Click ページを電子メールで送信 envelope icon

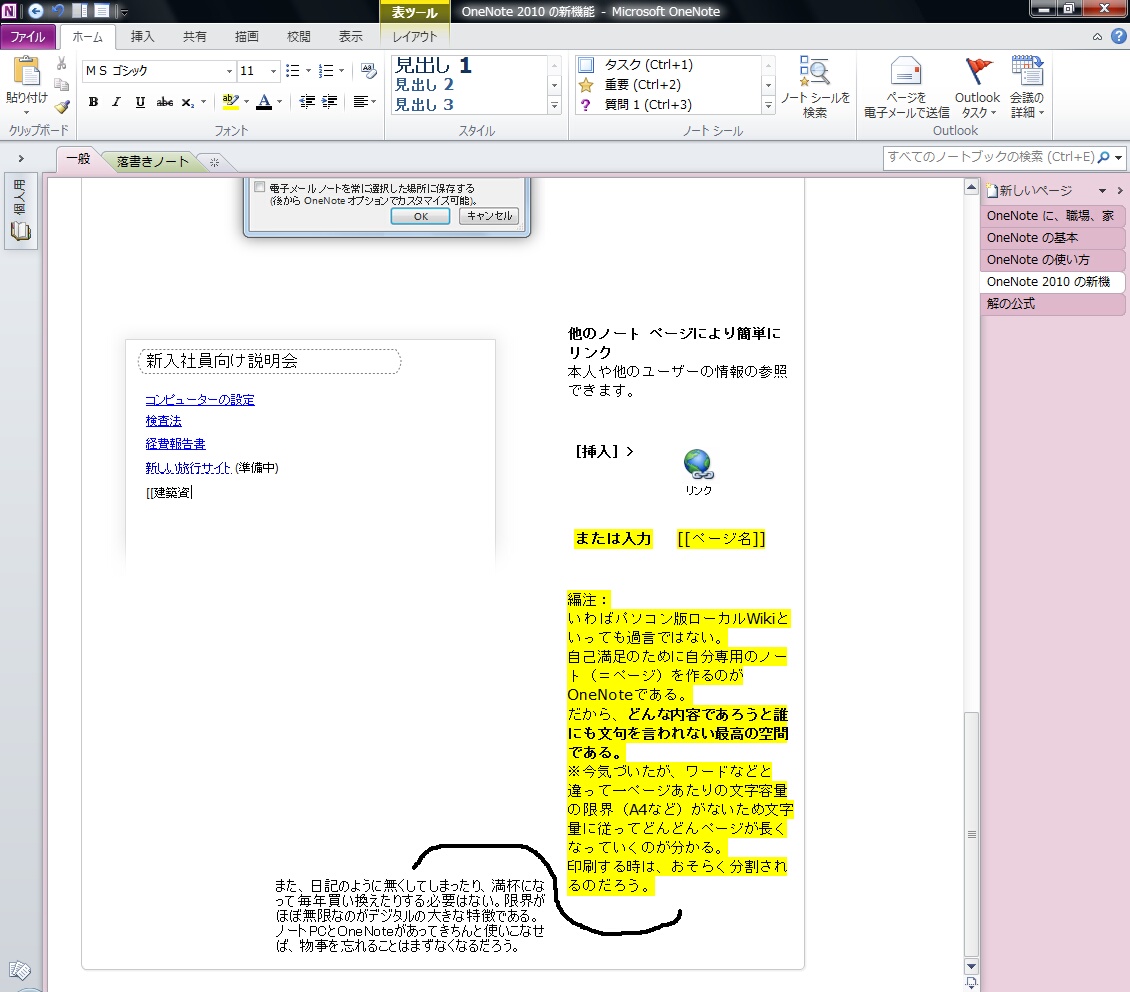coord(906,71)
